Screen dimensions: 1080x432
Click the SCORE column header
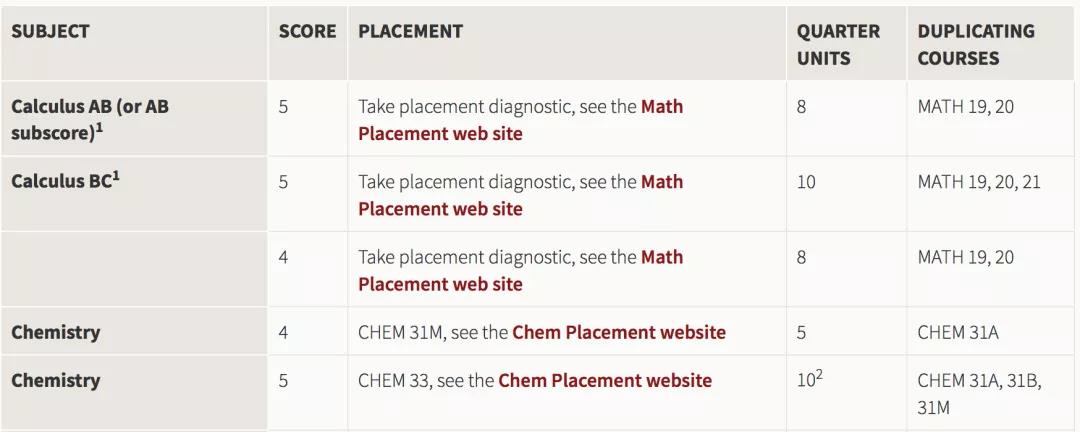pyautogui.click(x=307, y=31)
